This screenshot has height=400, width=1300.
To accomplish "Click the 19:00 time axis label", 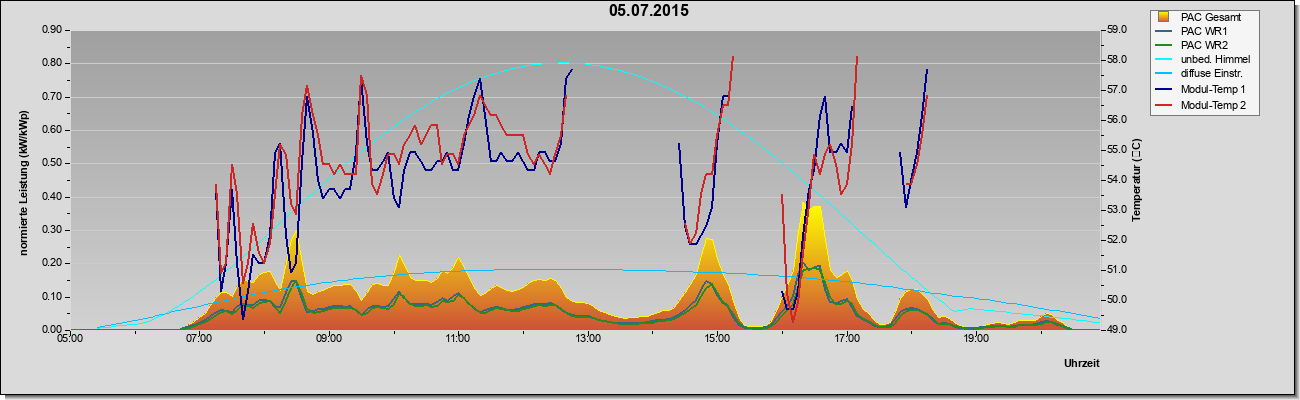I will [x=976, y=340].
